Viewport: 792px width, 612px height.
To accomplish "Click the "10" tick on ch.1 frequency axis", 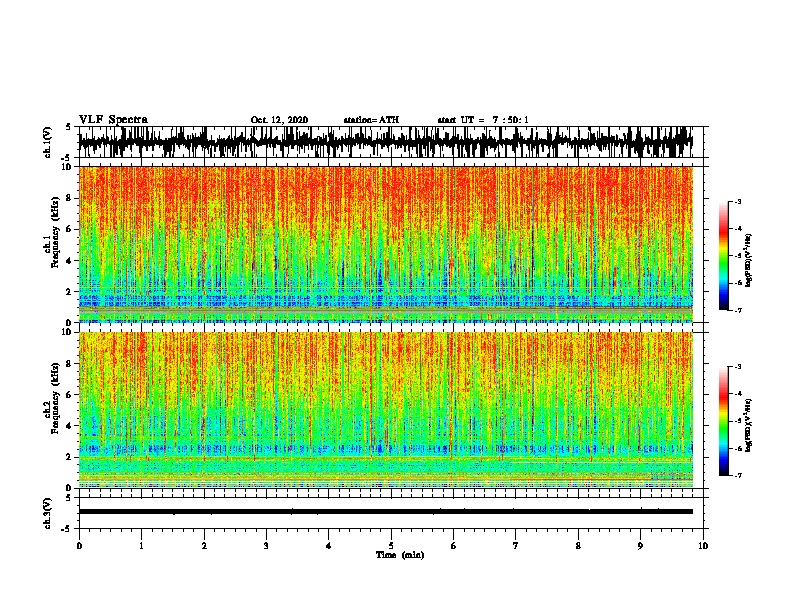I will (67, 167).
